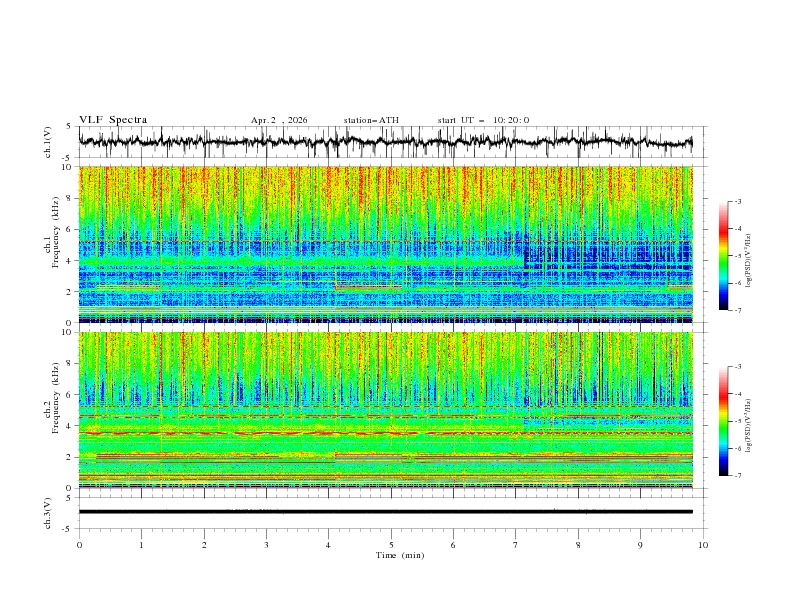792x612 pixels.
Task: Click the time axis tick label "1"
Action: point(141,545)
